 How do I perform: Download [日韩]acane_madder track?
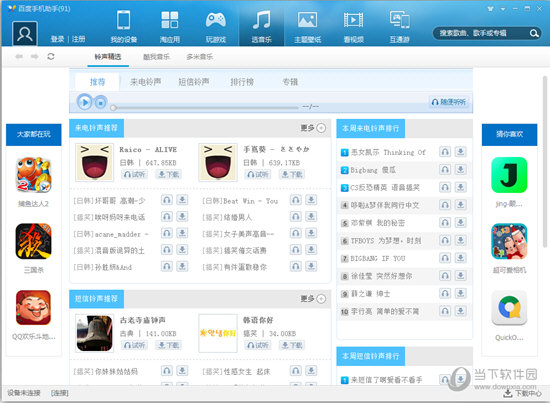click(182, 233)
